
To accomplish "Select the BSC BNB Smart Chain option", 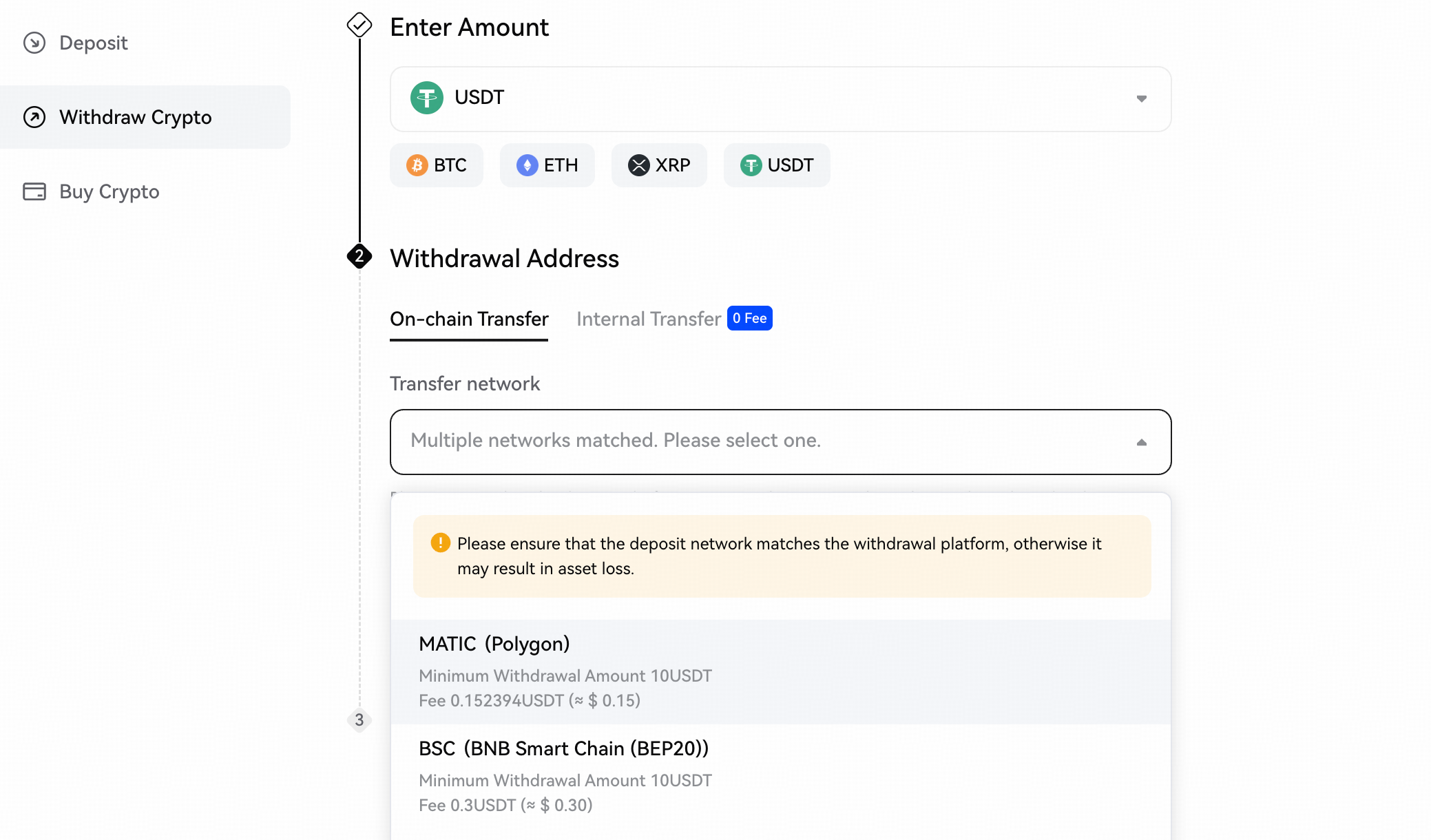I will point(781,777).
